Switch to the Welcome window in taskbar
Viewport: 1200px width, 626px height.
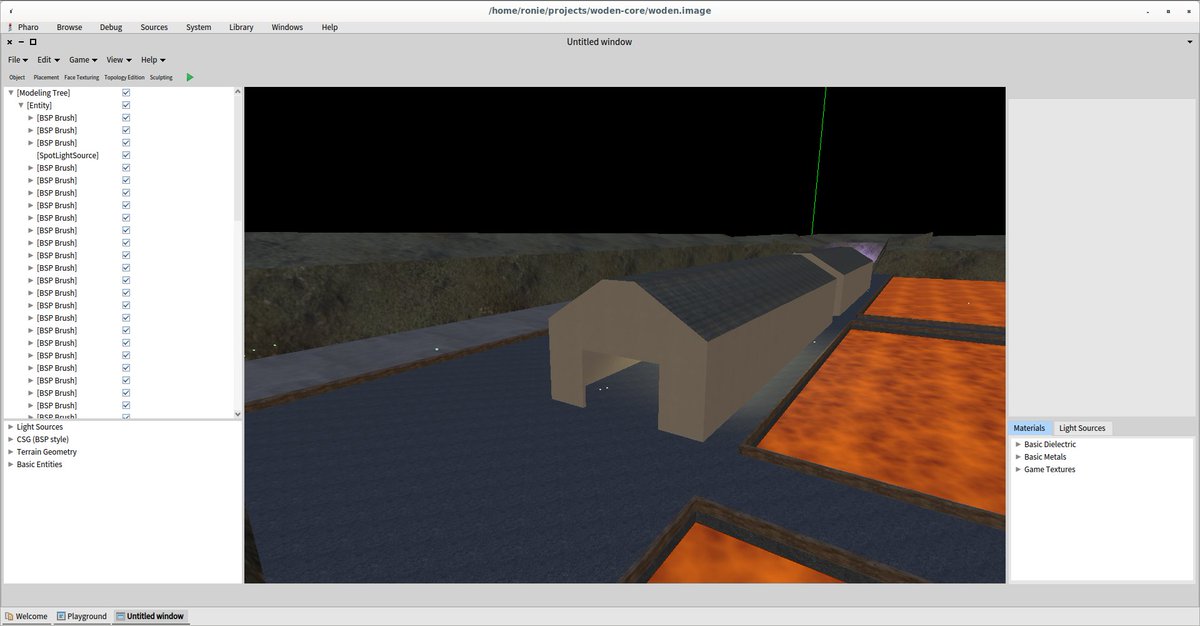26,616
